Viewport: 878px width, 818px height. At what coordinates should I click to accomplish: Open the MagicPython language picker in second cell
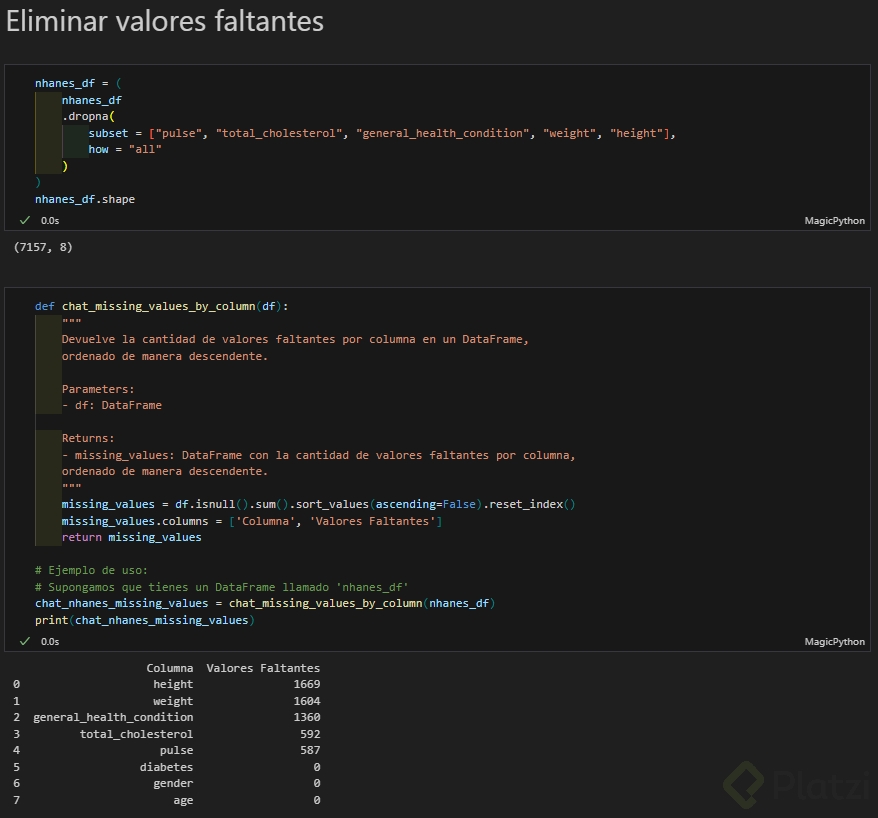[x=834, y=641]
